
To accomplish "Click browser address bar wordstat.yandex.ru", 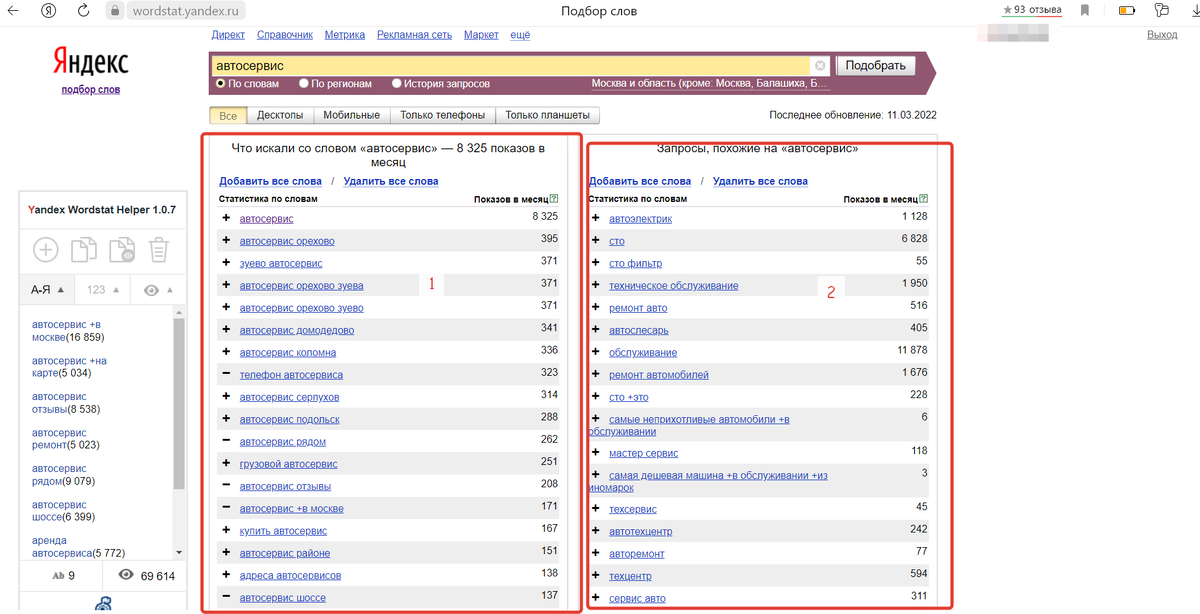I will pos(187,11).
